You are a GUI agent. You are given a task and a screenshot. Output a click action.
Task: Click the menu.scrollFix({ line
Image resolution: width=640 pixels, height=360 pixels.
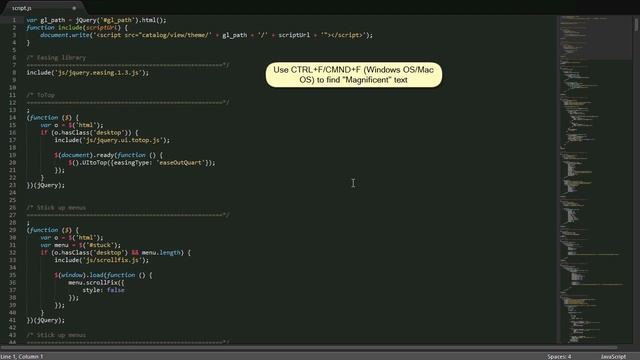click(96, 282)
